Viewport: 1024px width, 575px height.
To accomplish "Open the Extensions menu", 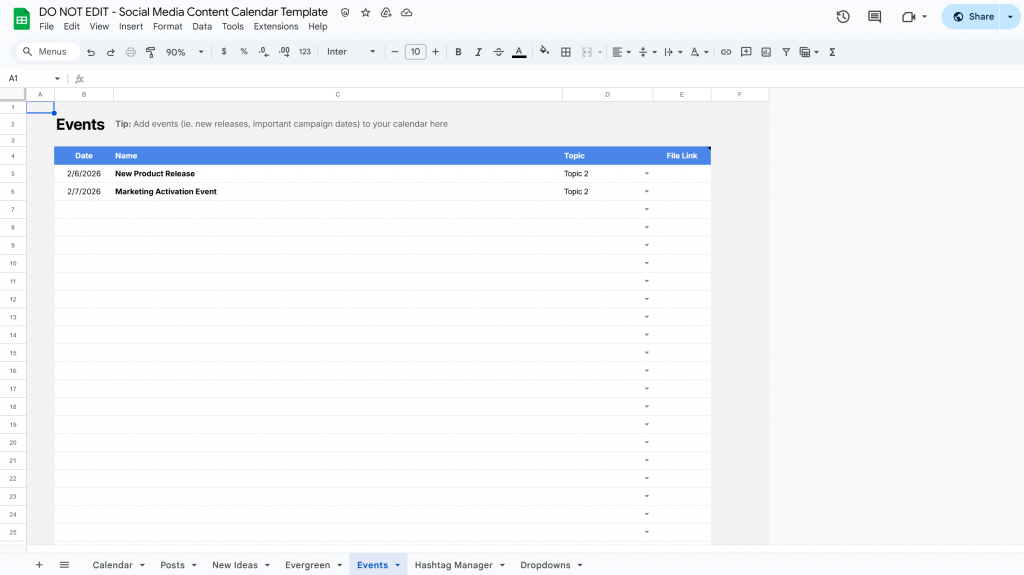I will [x=276, y=27].
